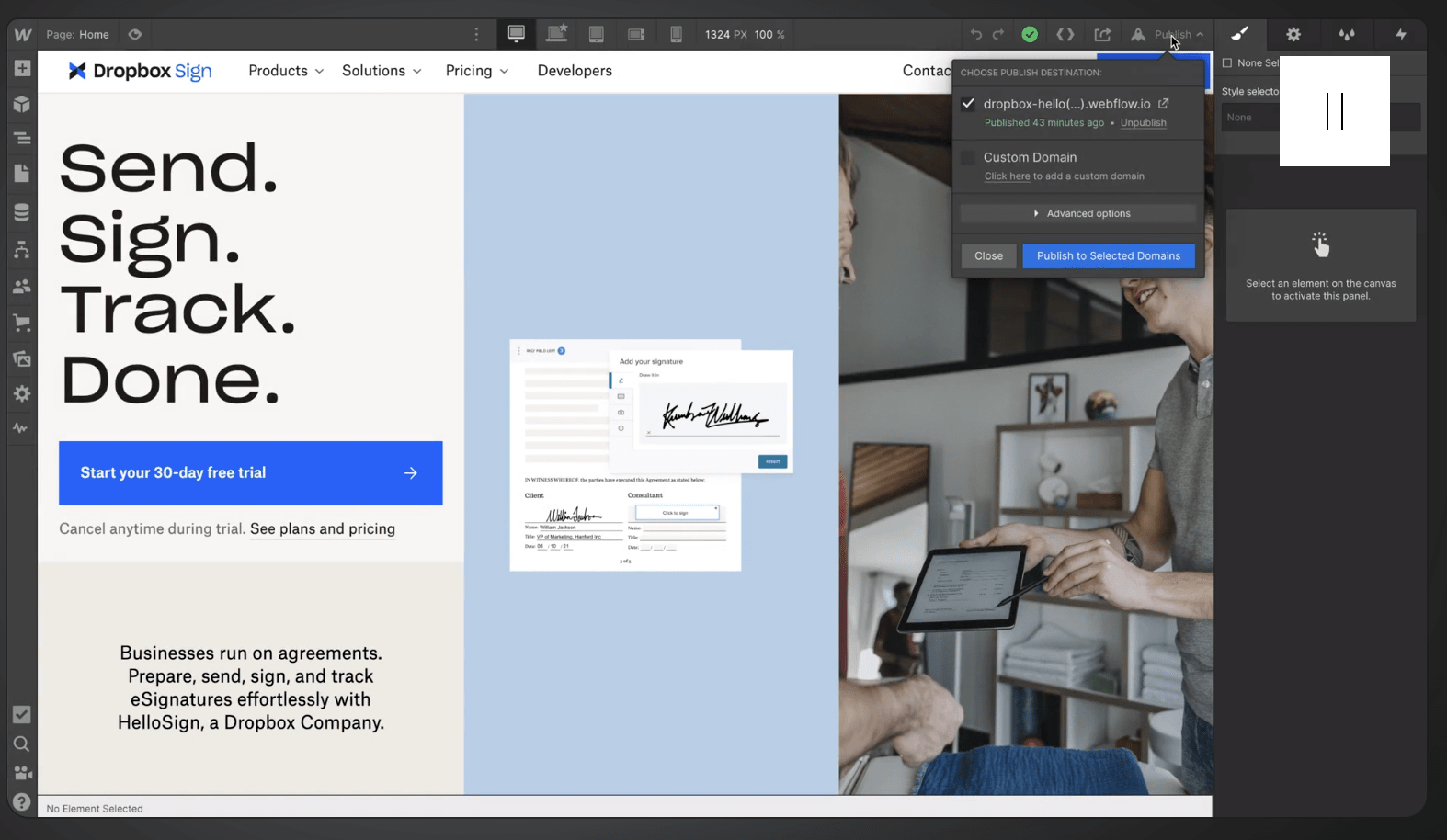This screenshot has width=1447, height=840.
Task: Switch to mobile portrait breakpoint
Action: [676, 34]
